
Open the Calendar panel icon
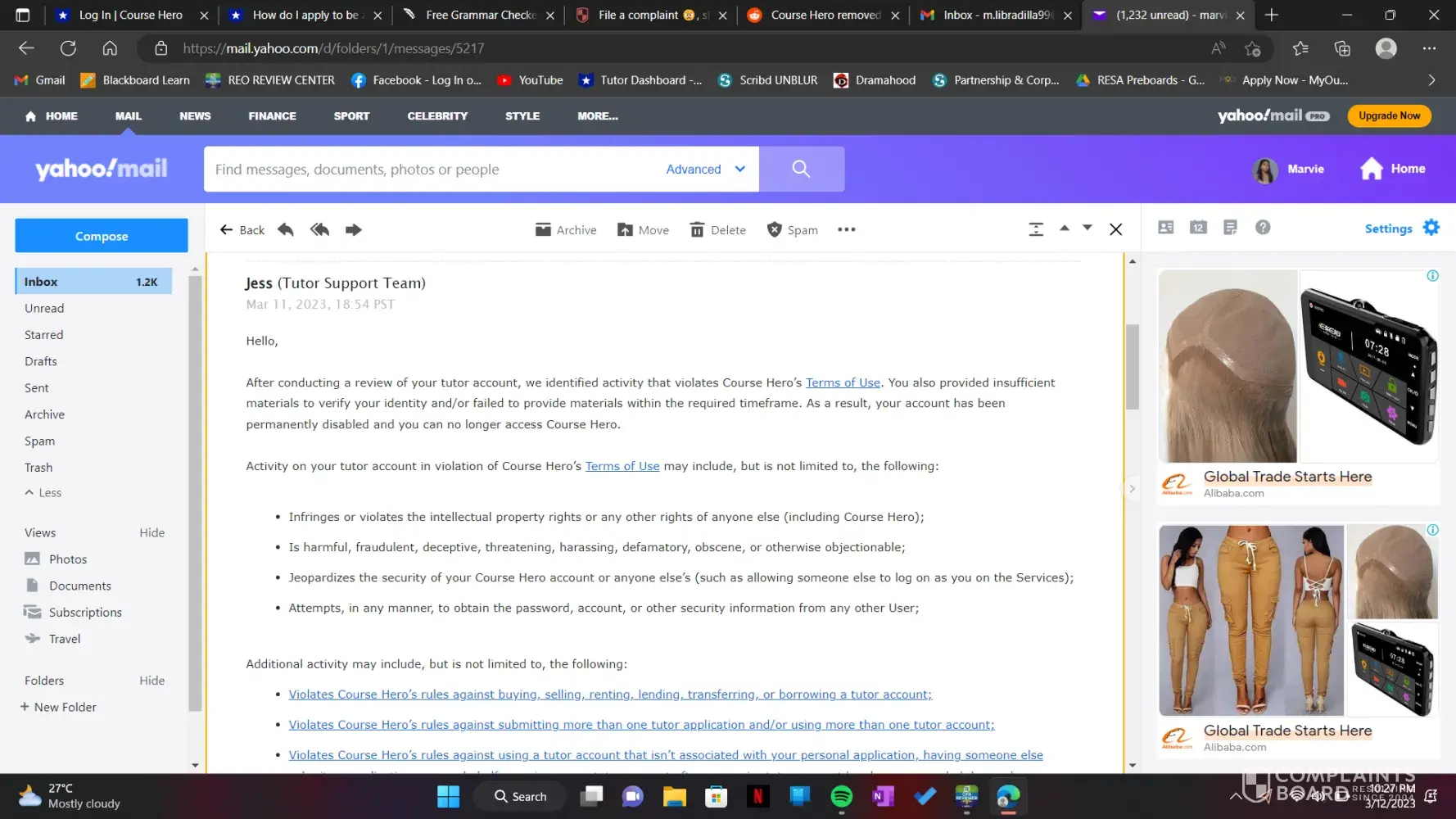[x=1198, y=228]
